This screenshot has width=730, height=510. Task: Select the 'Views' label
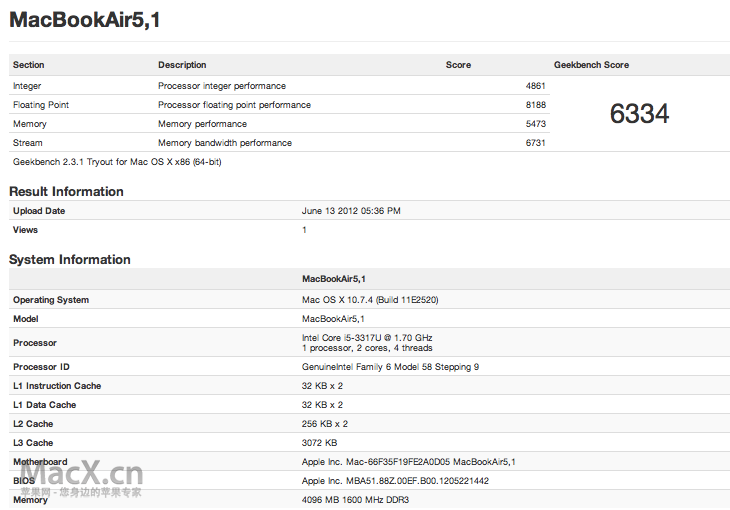coord(25,230)
